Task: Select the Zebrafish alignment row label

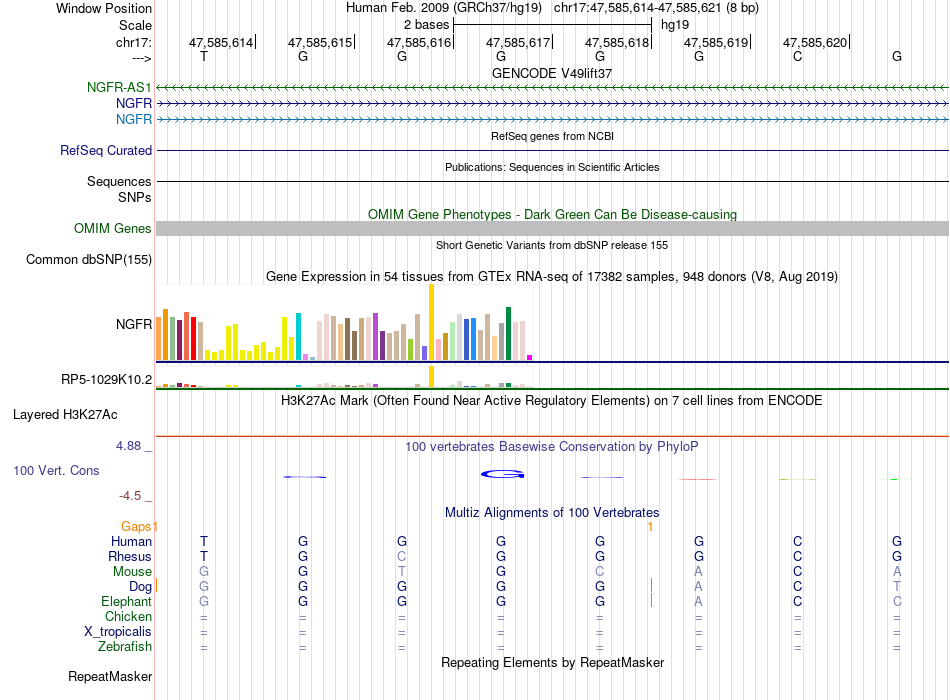Action: pos(124,647)
